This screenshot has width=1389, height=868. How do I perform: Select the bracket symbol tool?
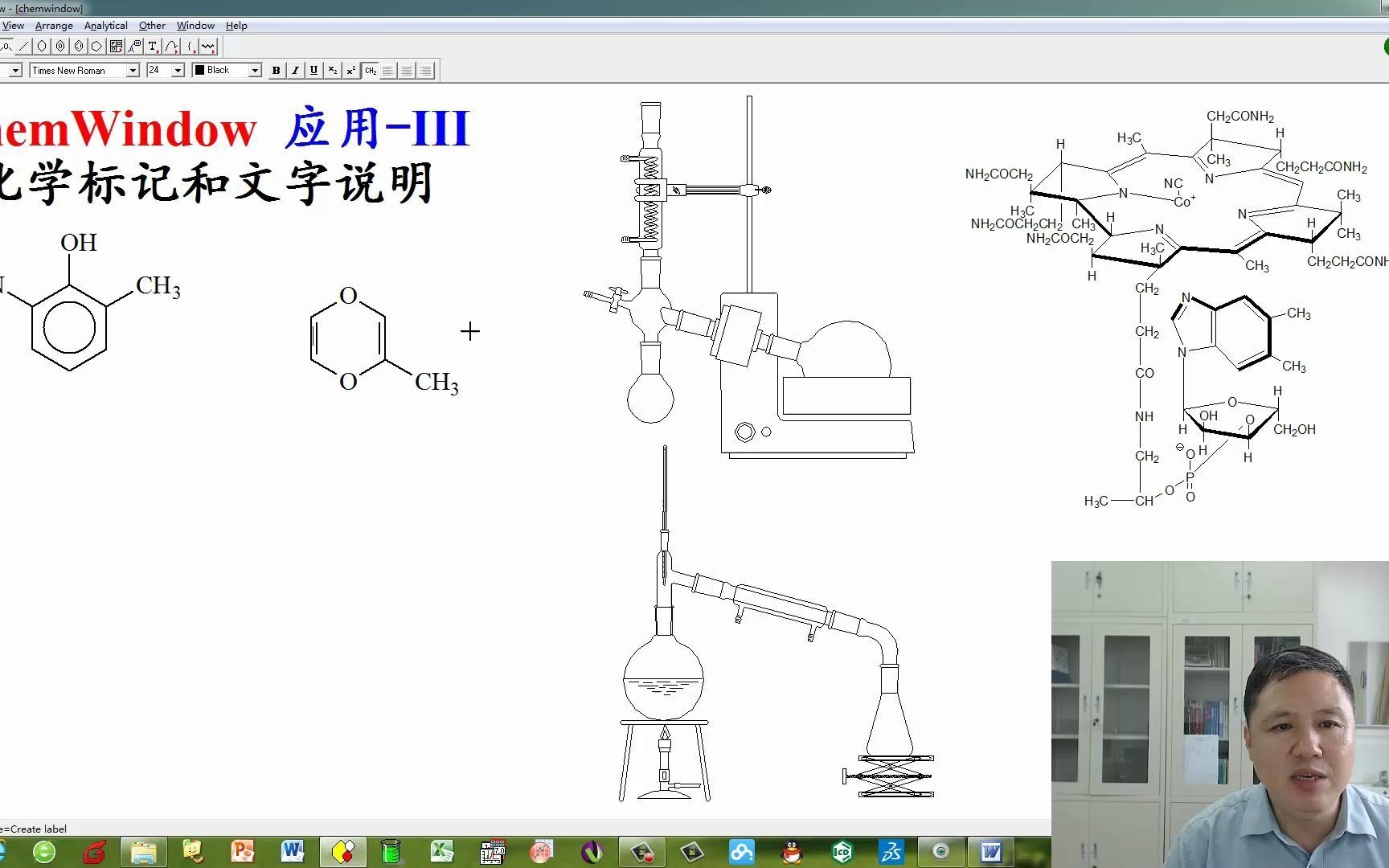191,47
